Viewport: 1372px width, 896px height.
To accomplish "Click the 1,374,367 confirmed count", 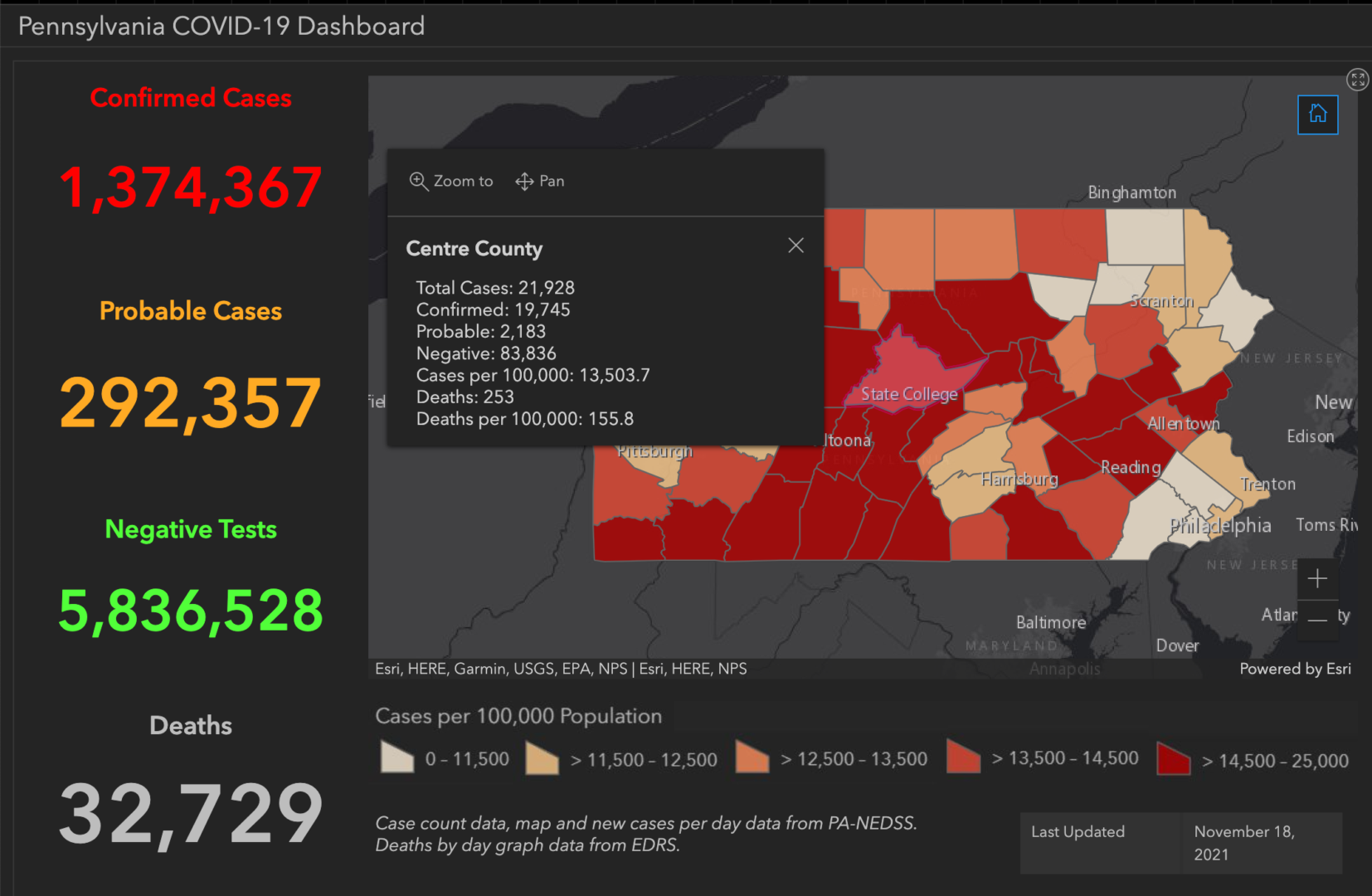I will pos(191,187).
